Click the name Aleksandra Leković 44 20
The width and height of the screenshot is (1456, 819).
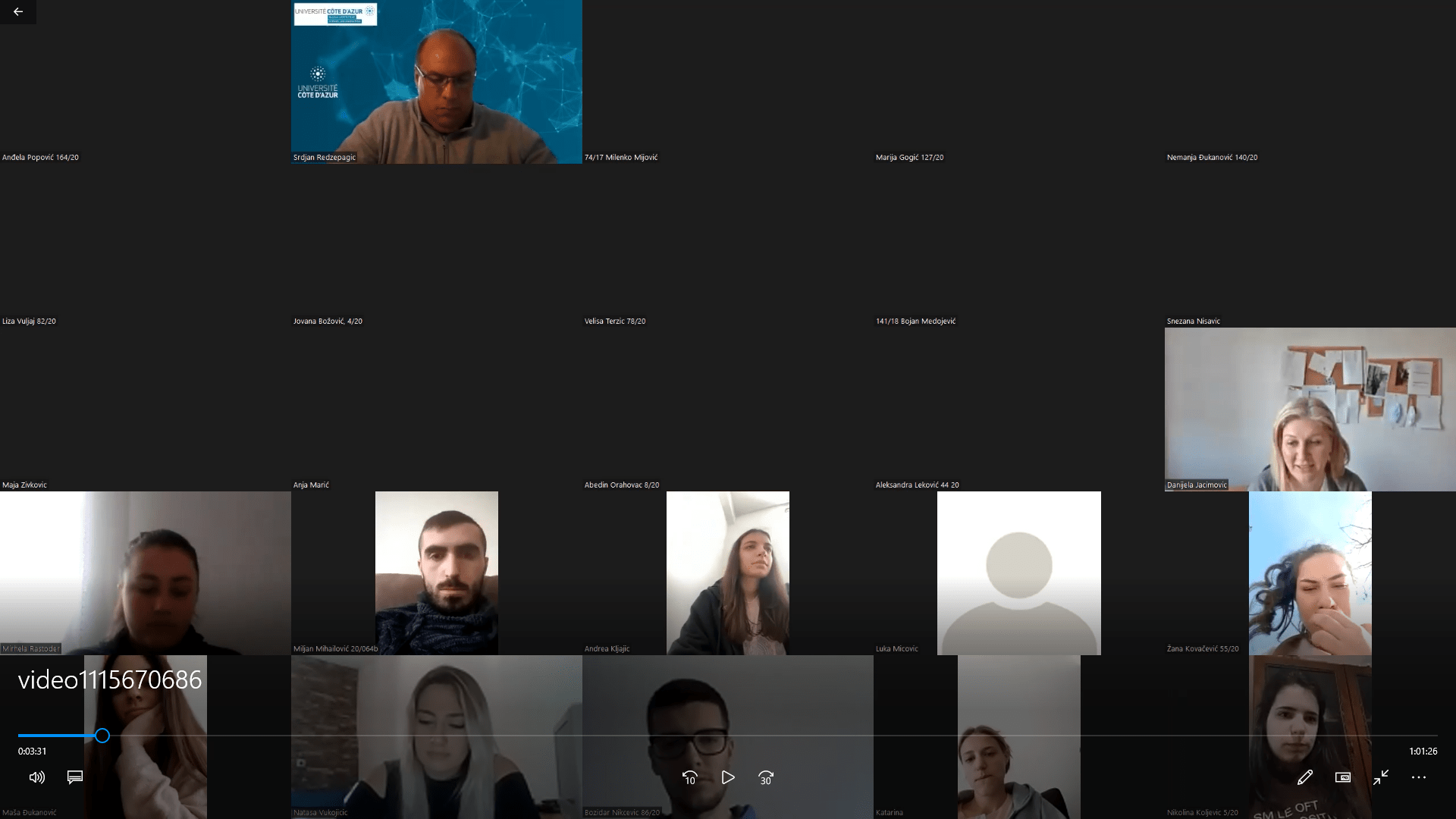(918, 485)
